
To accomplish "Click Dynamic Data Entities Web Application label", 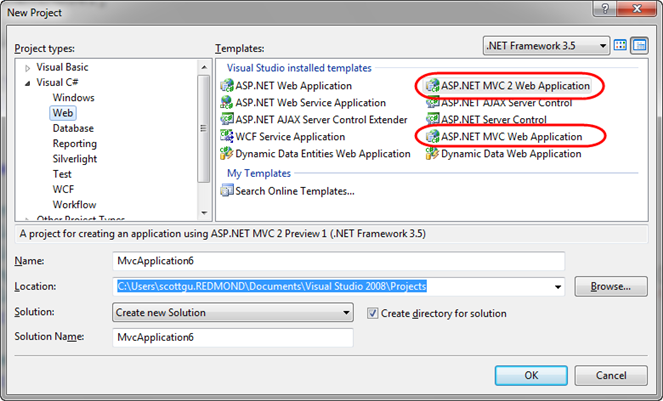I will point(323,154).
